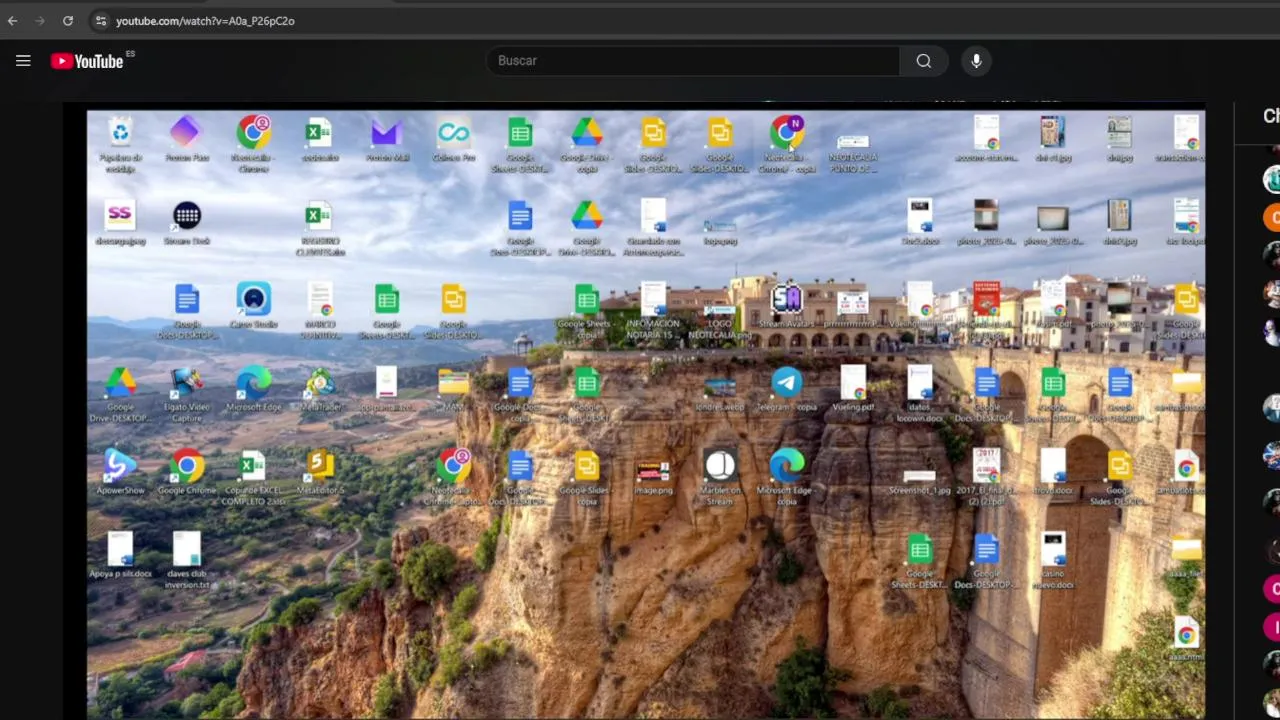The height and width of the screenshot is (720, 1280).
Task: Open Microsoft Edge - copia shortcut
Action: click(x=786, y=477)
